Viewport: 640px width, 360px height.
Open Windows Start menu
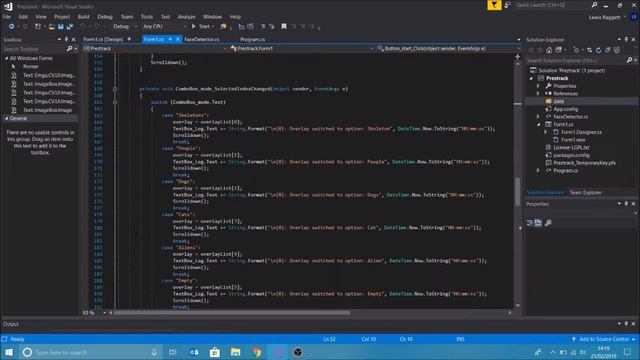tap(9, 352)
